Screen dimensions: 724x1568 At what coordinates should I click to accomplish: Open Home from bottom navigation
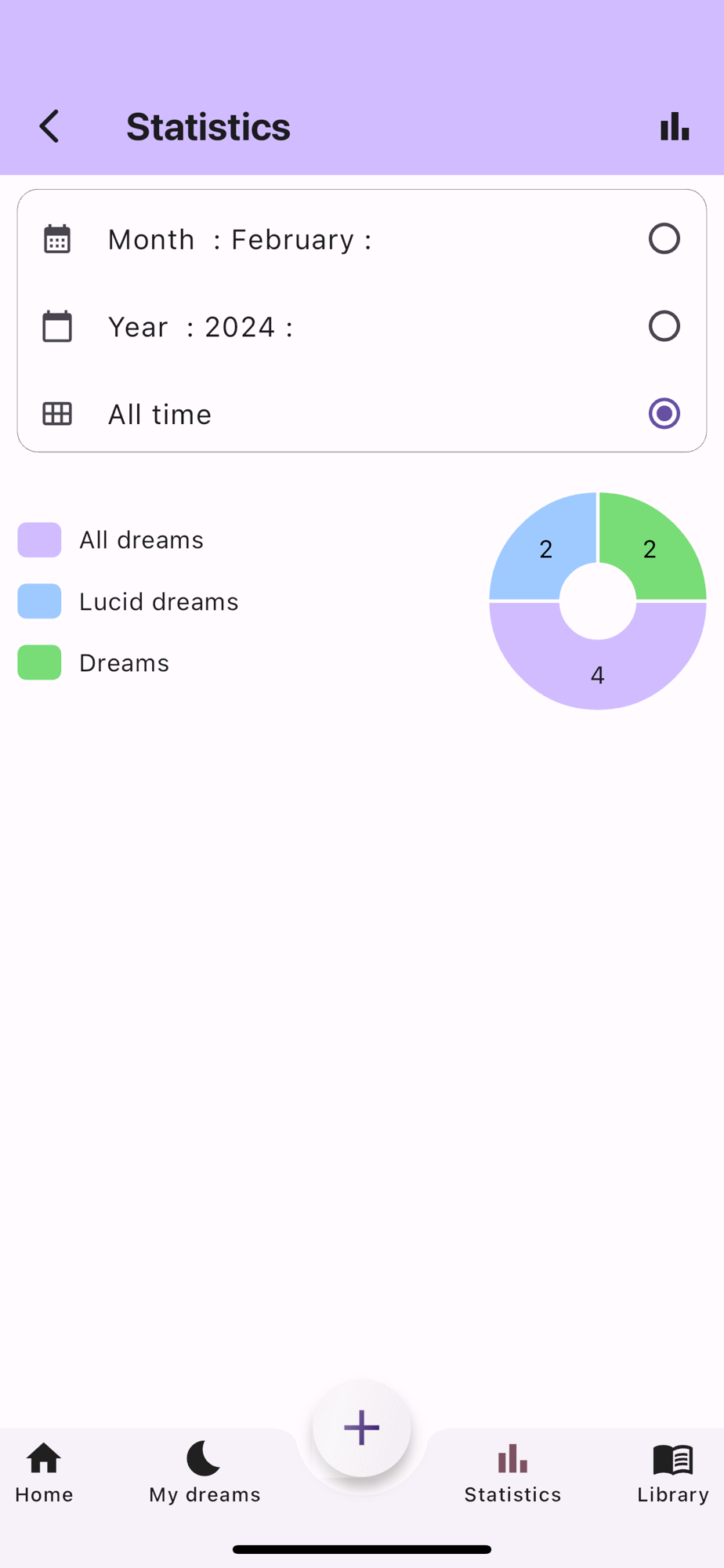coord(44,1472)
